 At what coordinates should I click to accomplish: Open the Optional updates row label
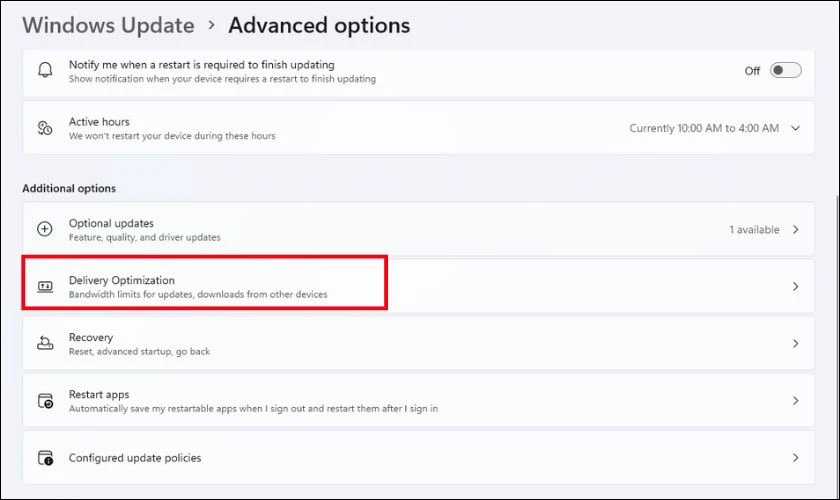point(111,223)
